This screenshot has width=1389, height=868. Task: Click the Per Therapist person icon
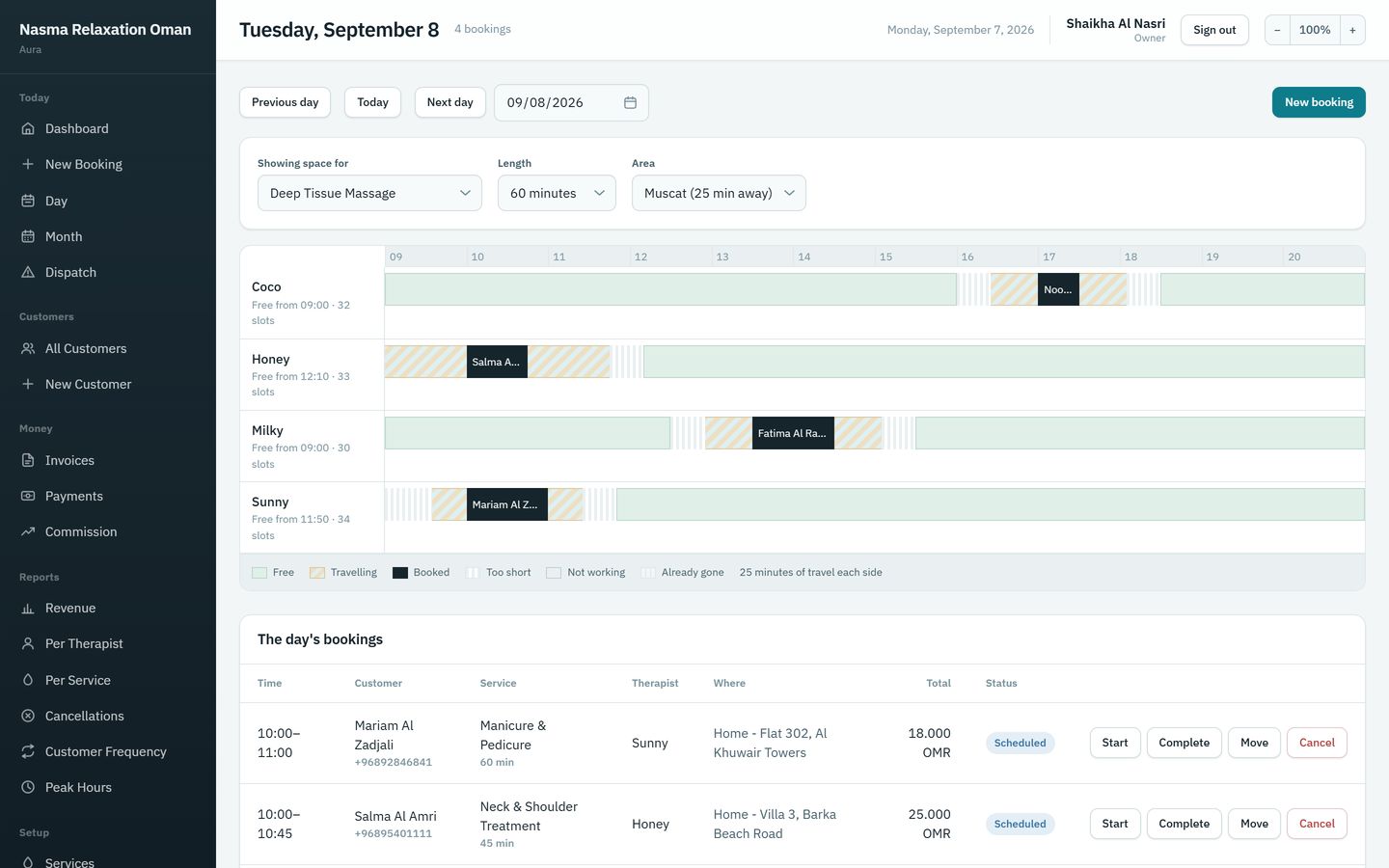click(28, 643)
